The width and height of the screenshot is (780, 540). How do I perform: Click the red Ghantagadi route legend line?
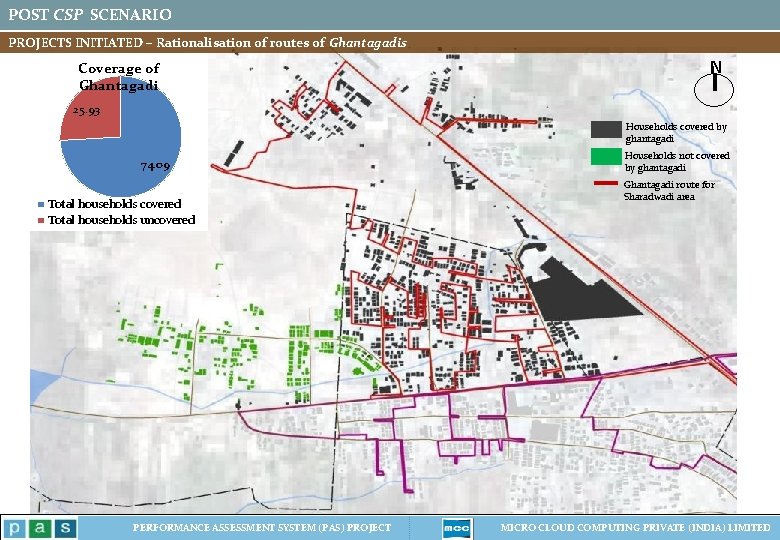606,184
